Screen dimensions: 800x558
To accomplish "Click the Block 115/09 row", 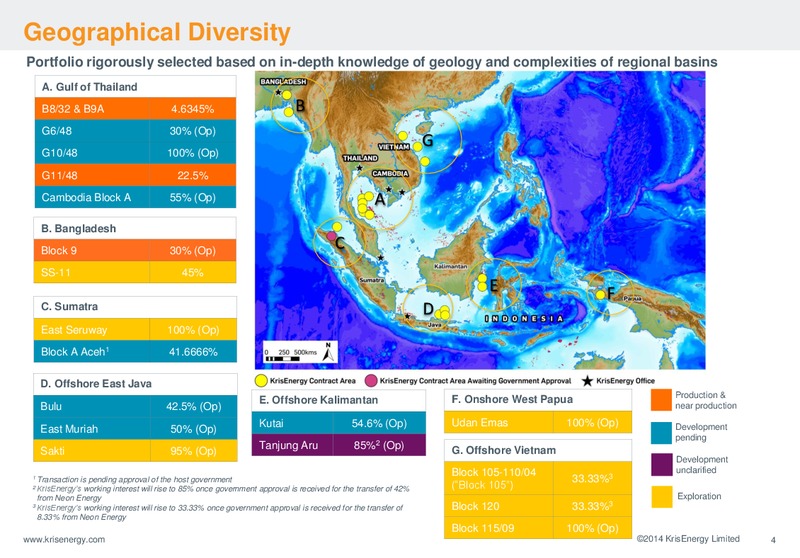I will click(538, 528).
